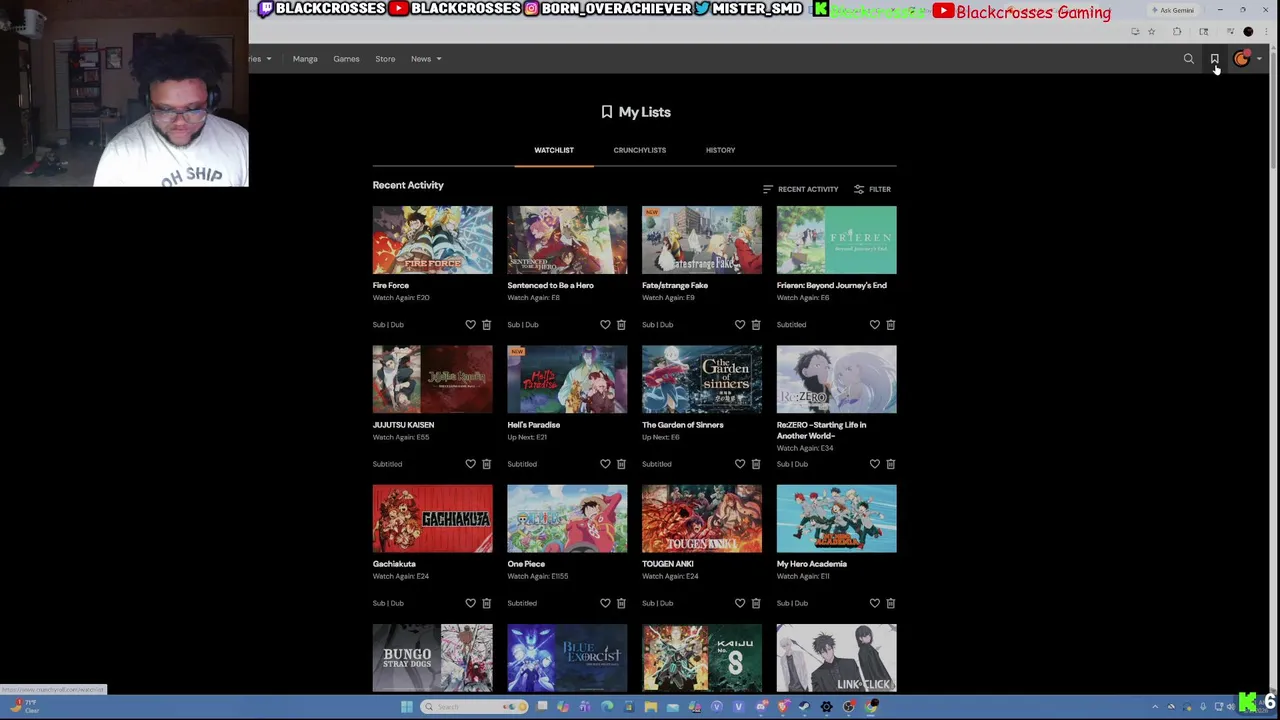Open the My Hero Academia title link

tap(812, 564)
